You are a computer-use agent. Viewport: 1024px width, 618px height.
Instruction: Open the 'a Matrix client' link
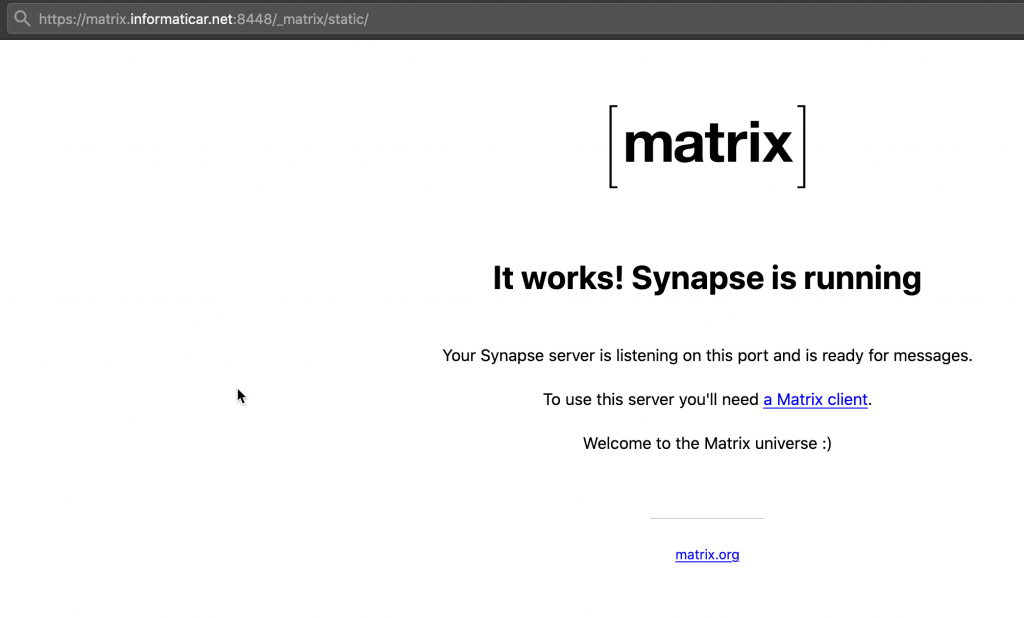pos(815,399)
